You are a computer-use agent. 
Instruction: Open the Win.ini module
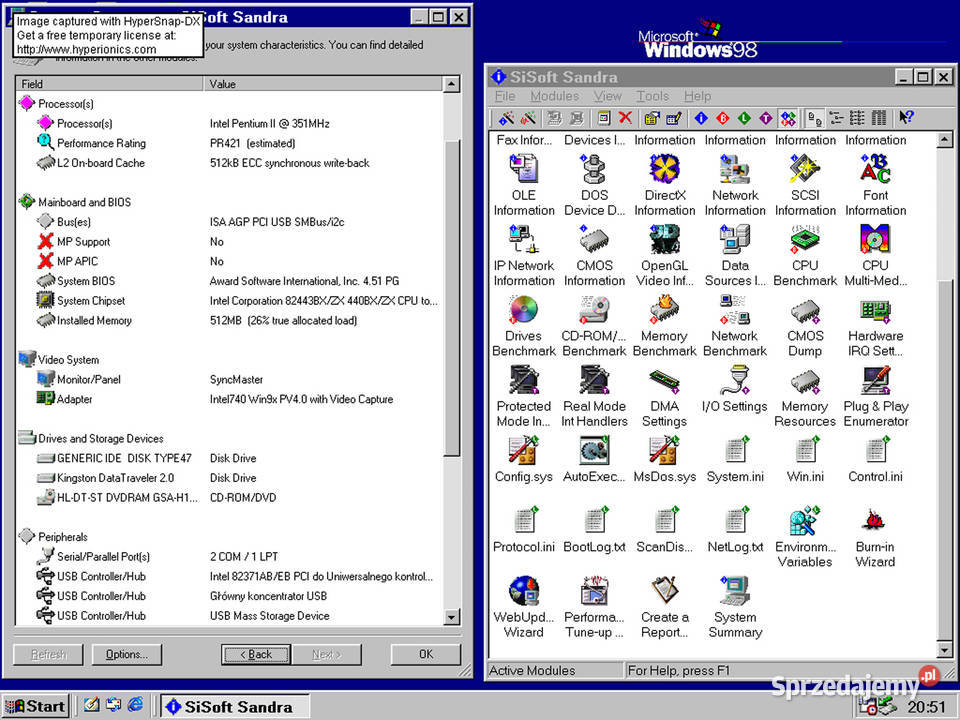(x=805, y=460)
